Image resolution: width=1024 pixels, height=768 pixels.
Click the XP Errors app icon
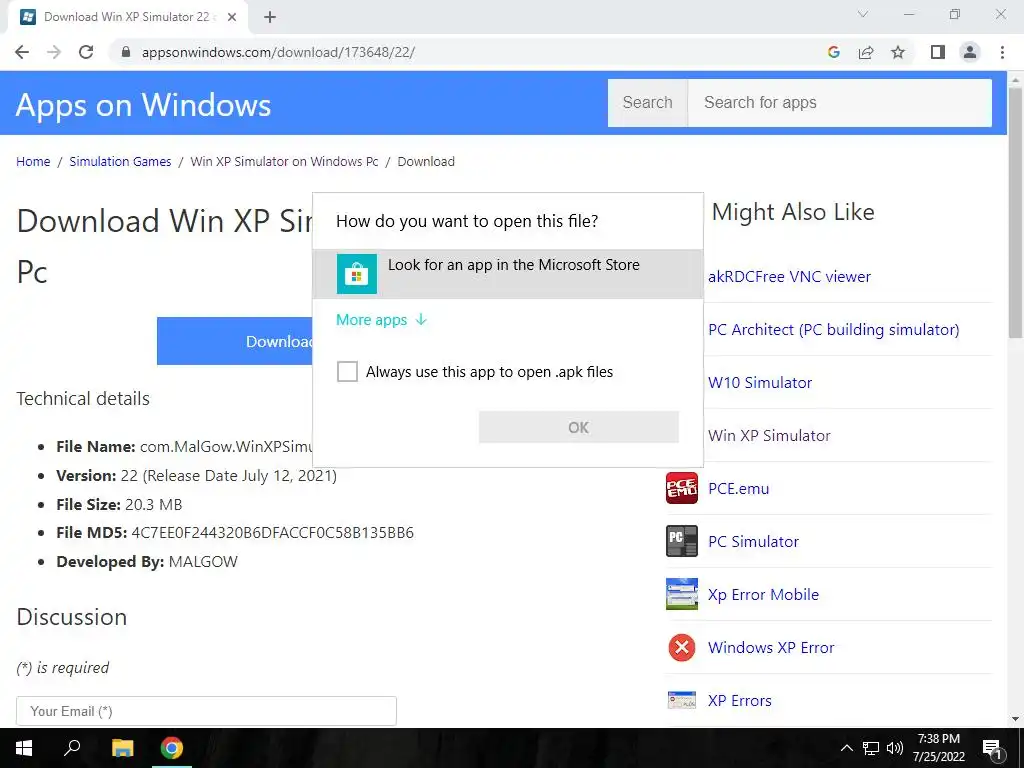coord(682,700)
